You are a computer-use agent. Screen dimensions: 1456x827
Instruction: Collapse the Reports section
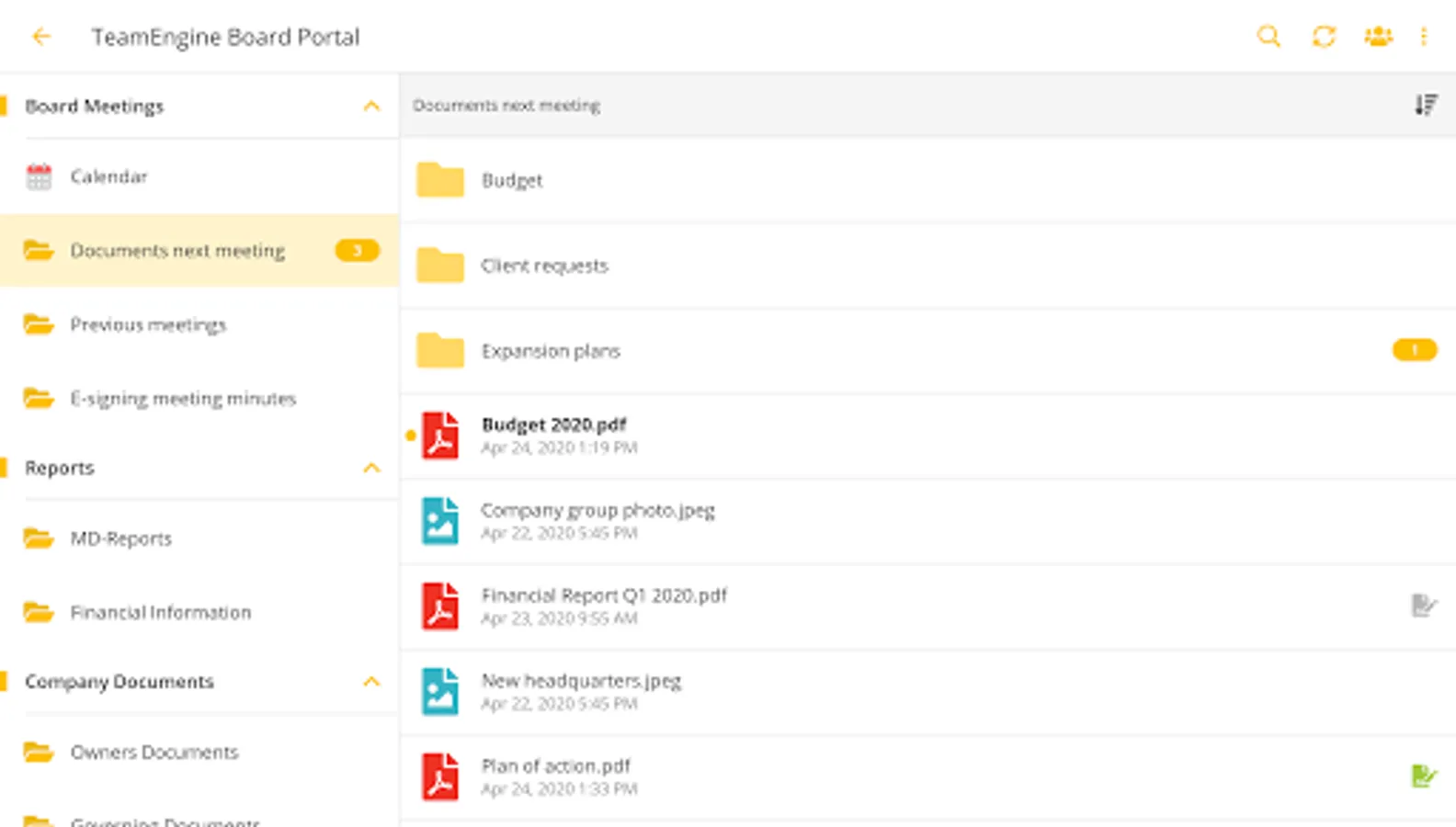[x=371, y=469]
